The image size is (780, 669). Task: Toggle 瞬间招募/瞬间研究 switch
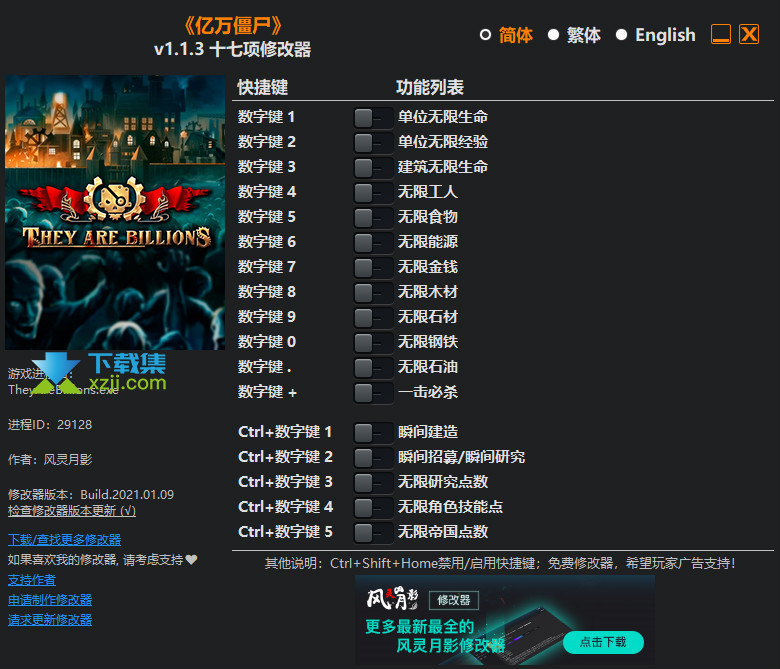pos(373,457)
